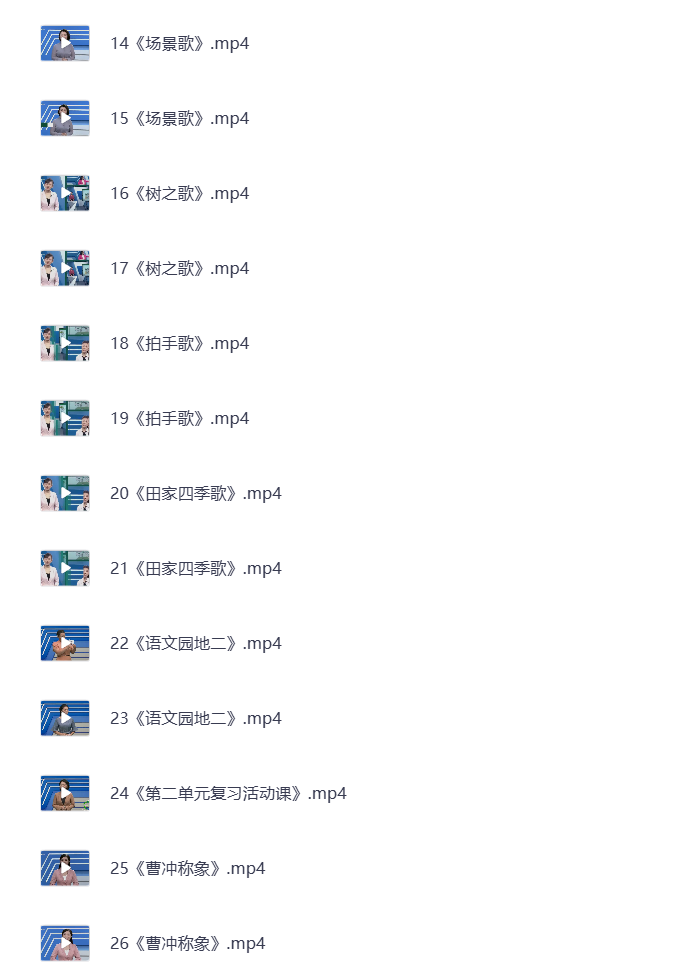Open thumbnail of 17《树之歌》.mp4
Image resolution: width=700 pixels, height=972 pixels.
click(65, 268)
